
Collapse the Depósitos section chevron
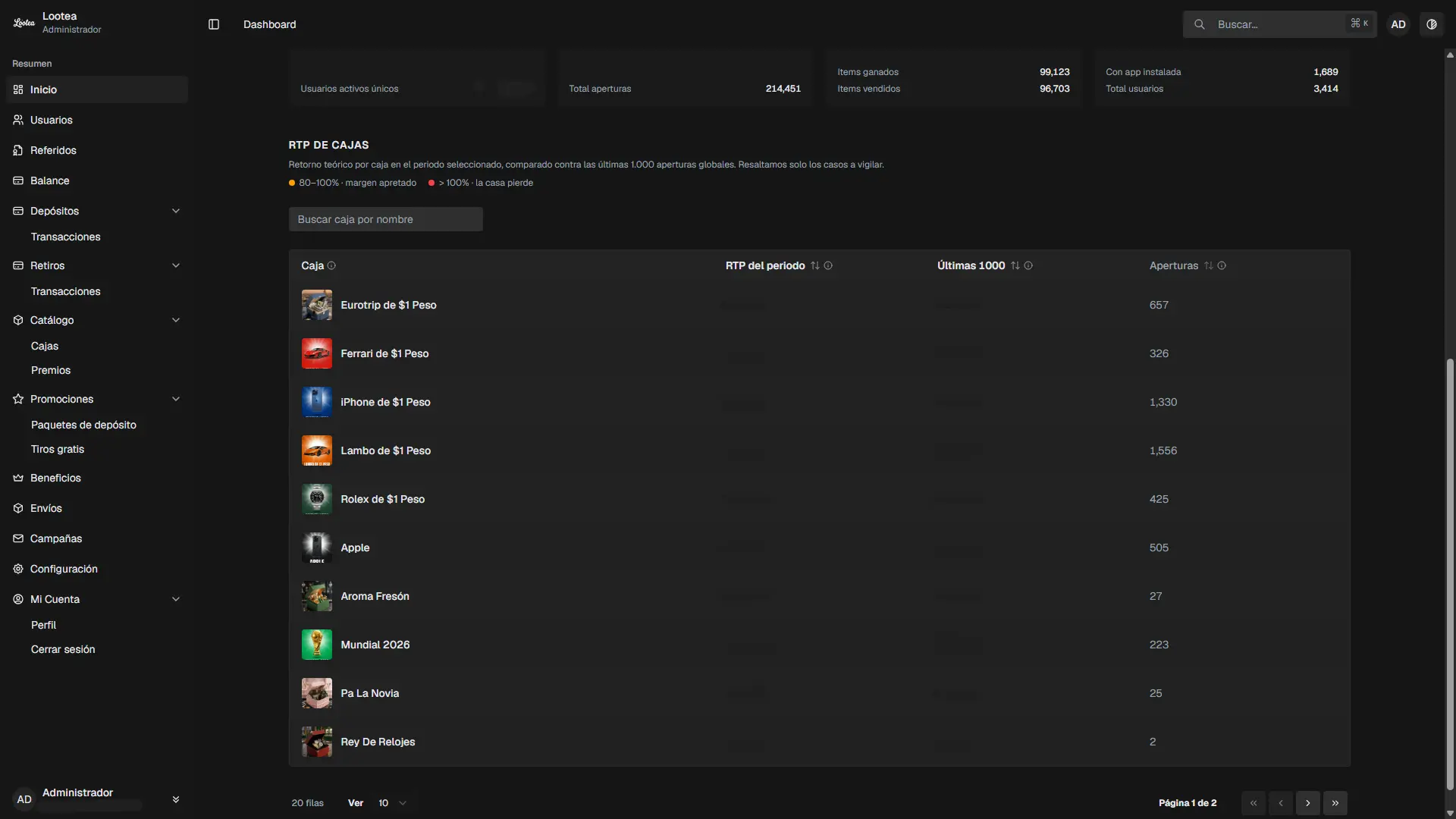click(x=176, y=211)
